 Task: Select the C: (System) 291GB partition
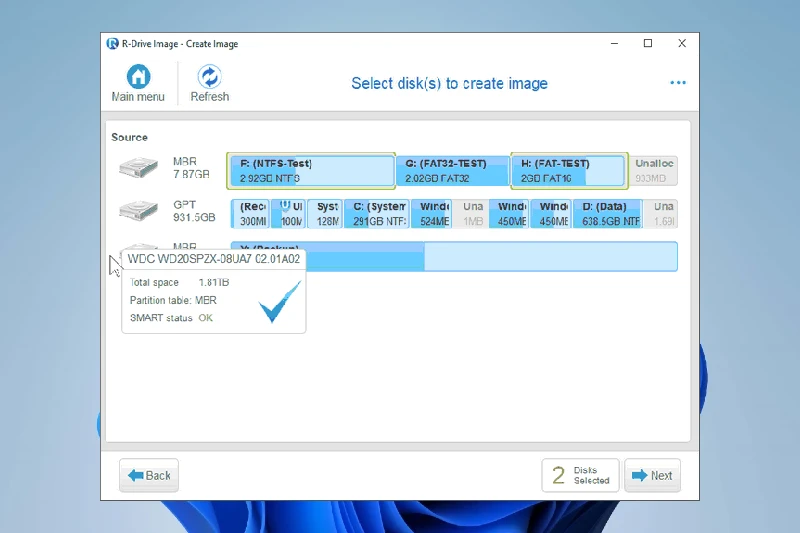377,213
